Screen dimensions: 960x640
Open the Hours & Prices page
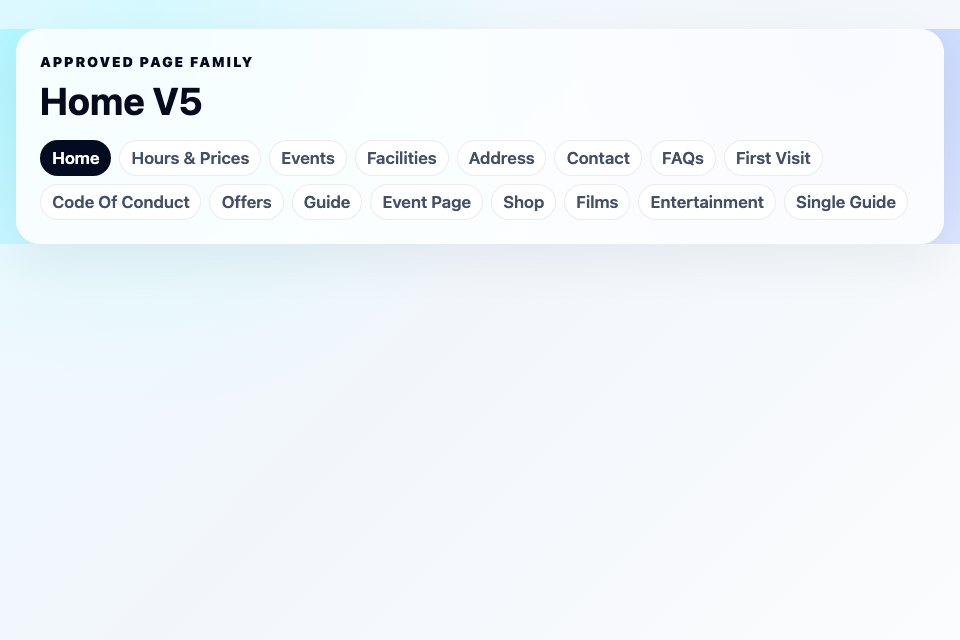click(x=190, y=158)
